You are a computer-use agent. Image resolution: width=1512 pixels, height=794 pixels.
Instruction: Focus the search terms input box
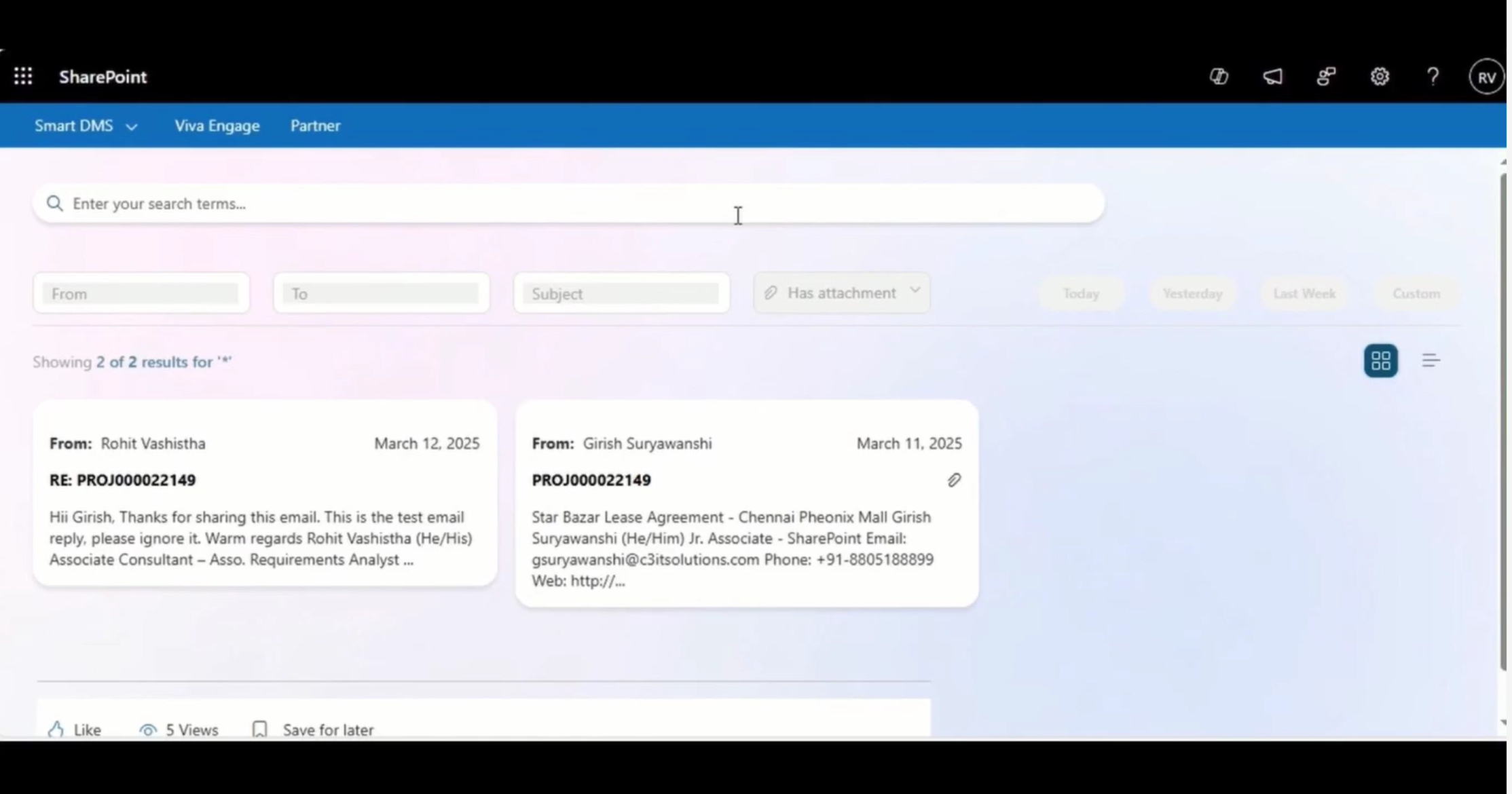click(x=569, y=204)
